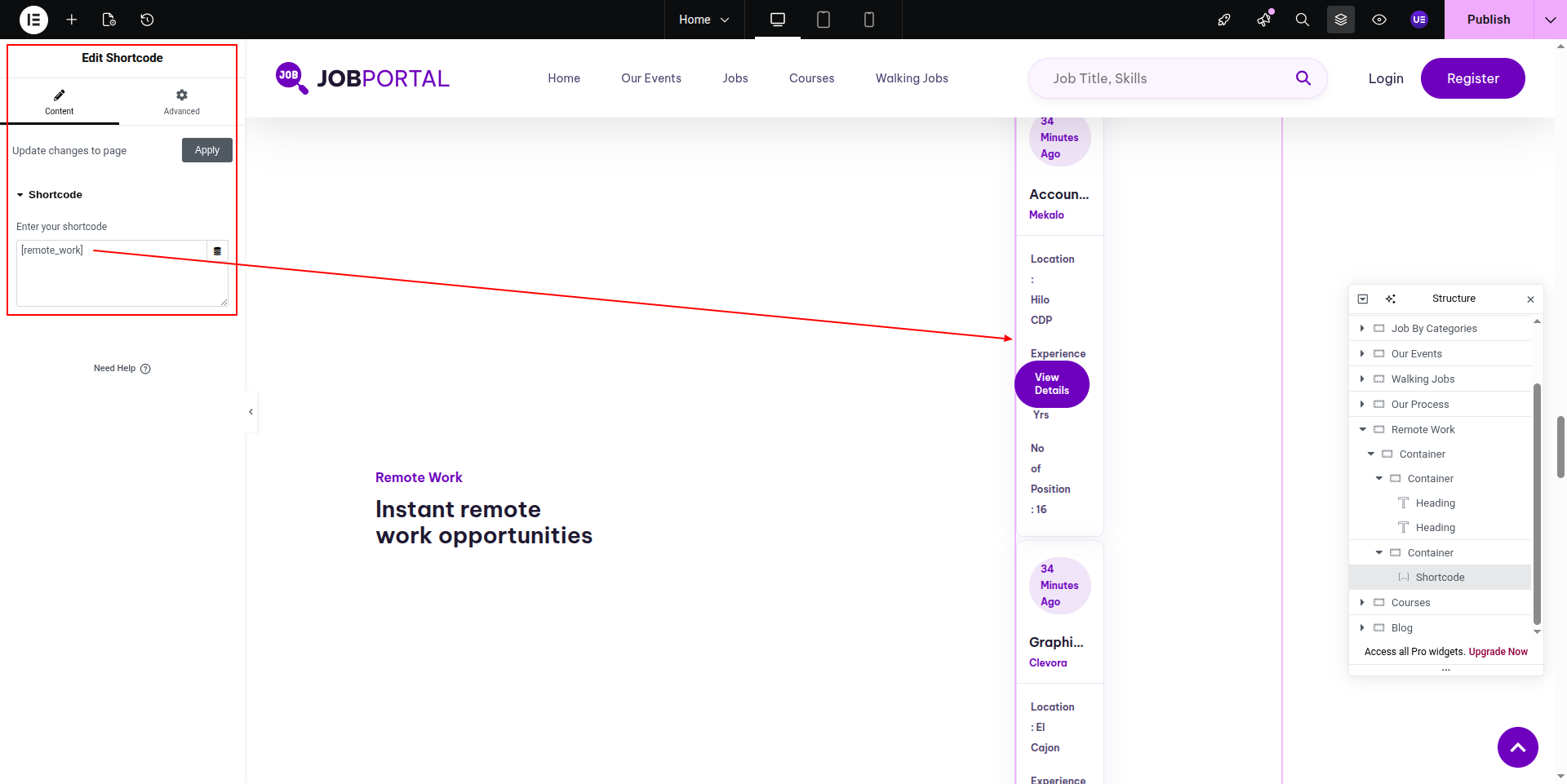The height and width of the screenshot is (784, 1567).
Task: Expand the Job By Categories tree item
Action: (1362, 329)
